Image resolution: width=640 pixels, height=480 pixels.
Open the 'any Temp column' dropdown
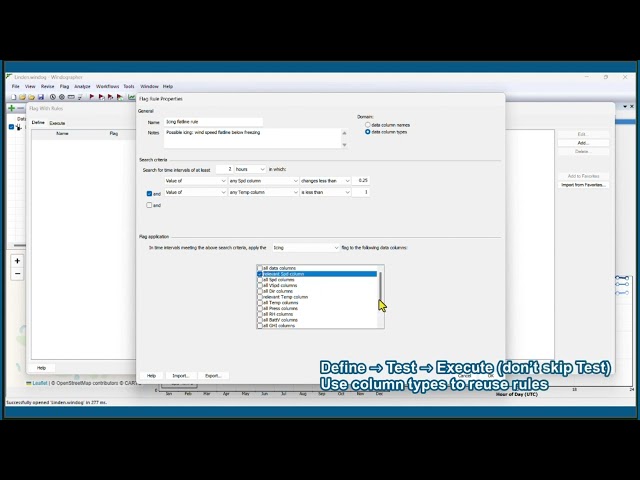coord(263,192)
